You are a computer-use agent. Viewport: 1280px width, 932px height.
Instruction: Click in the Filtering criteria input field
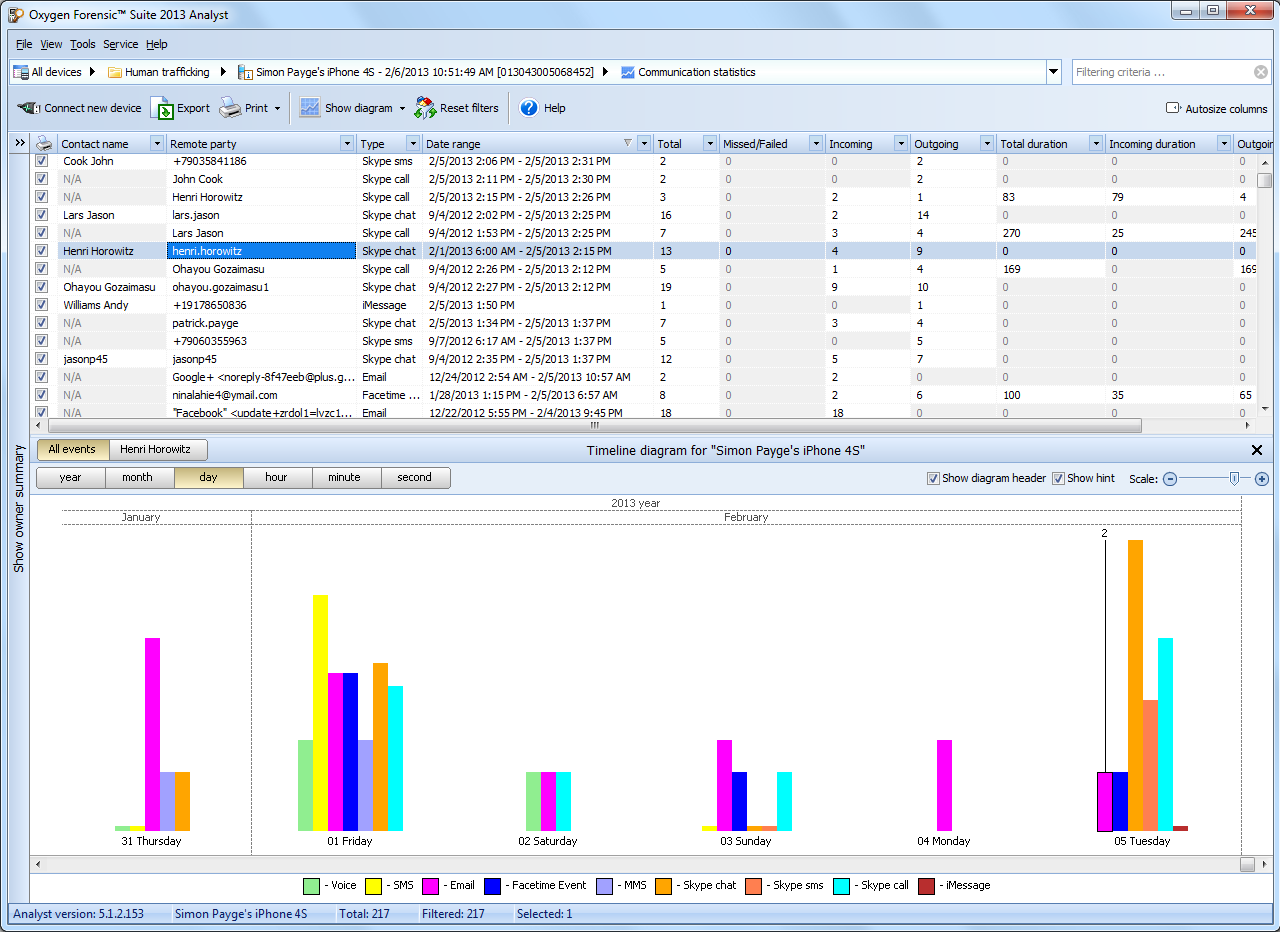1160,72
